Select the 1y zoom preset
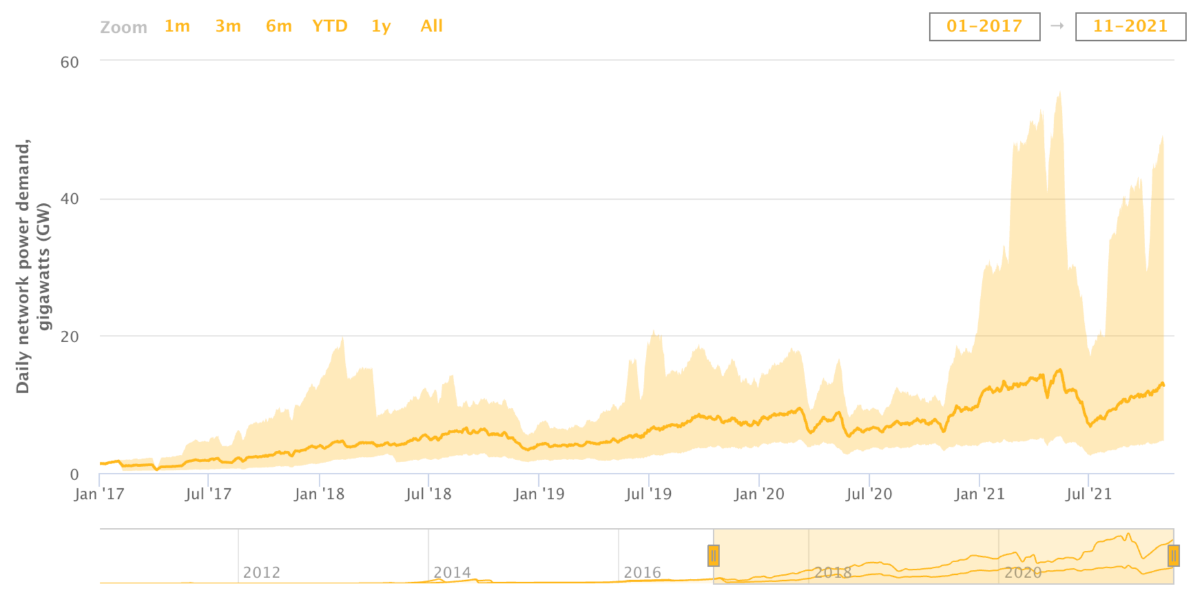Viewport: 1200px width, 603px height. pos(381,26)
